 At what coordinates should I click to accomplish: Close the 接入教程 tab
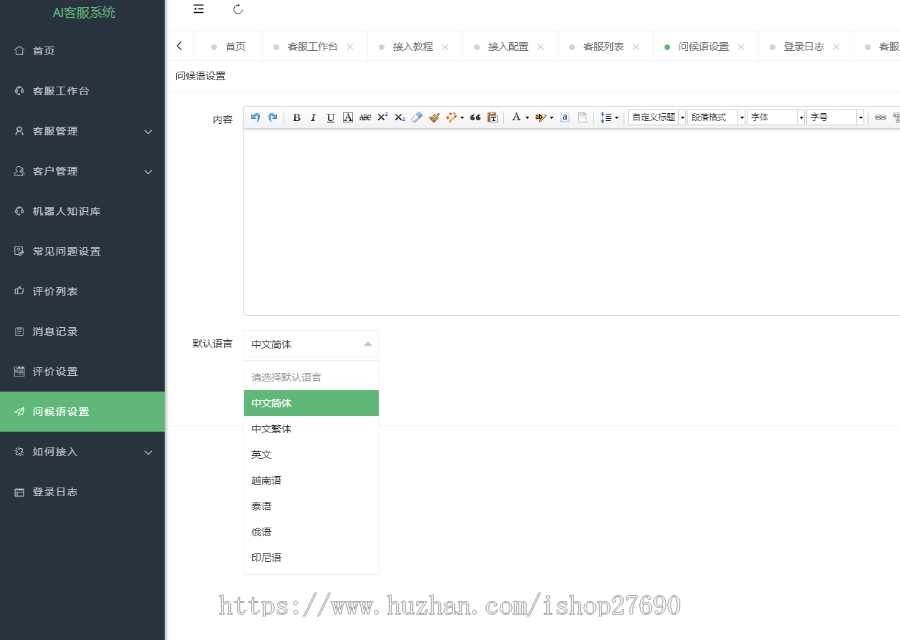tap(445, 47)
